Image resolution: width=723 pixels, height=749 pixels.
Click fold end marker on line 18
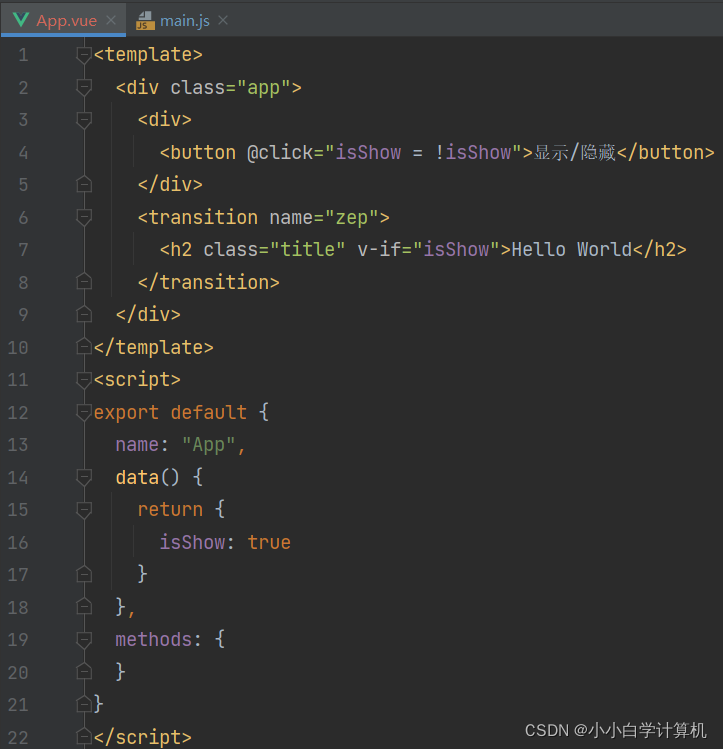point(84,607)
